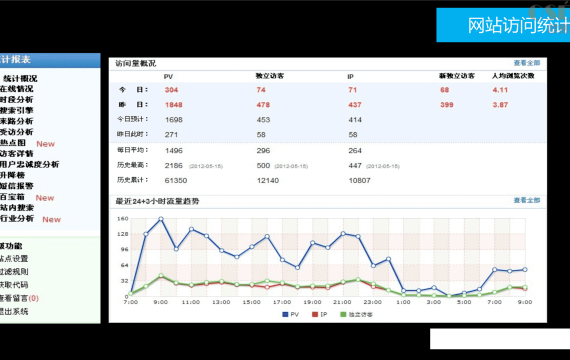The height and width of the screenshot is (360, 570).
Task: Click the PV peak data point at 9:00
Action: (x=161, y=219)
